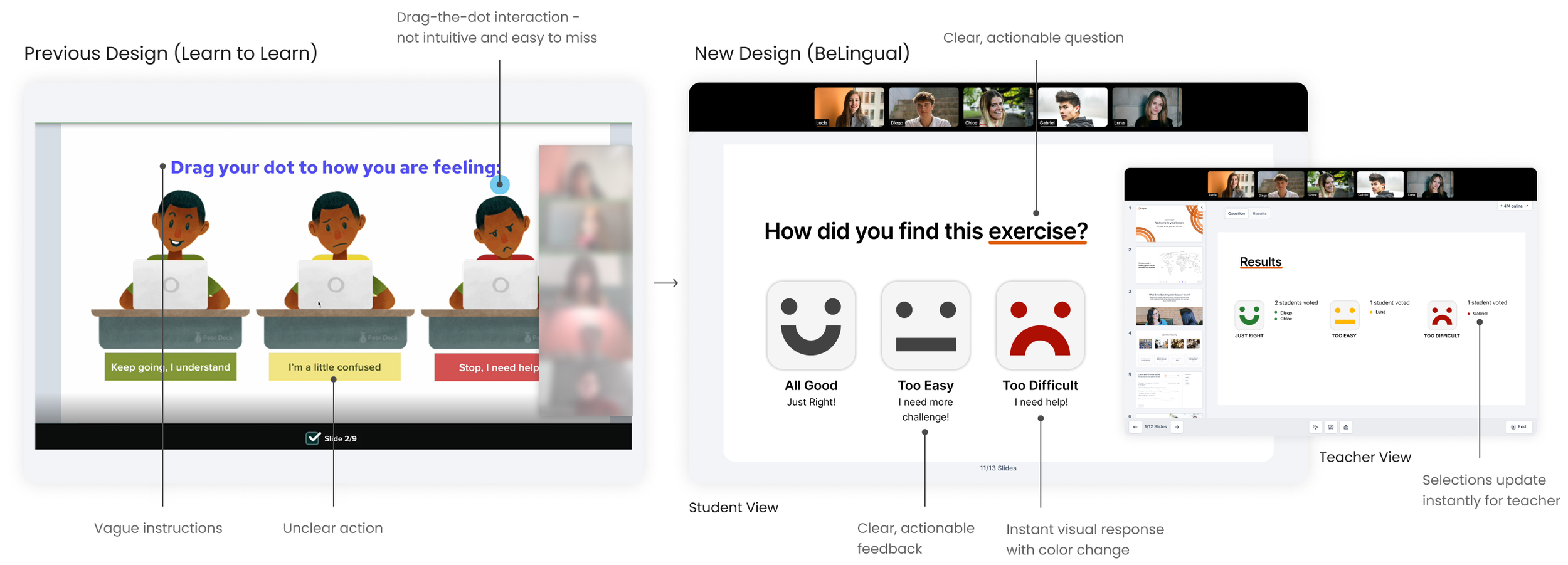
Task: Click Diego's video in Teacher View
Action: point(1281,184)
